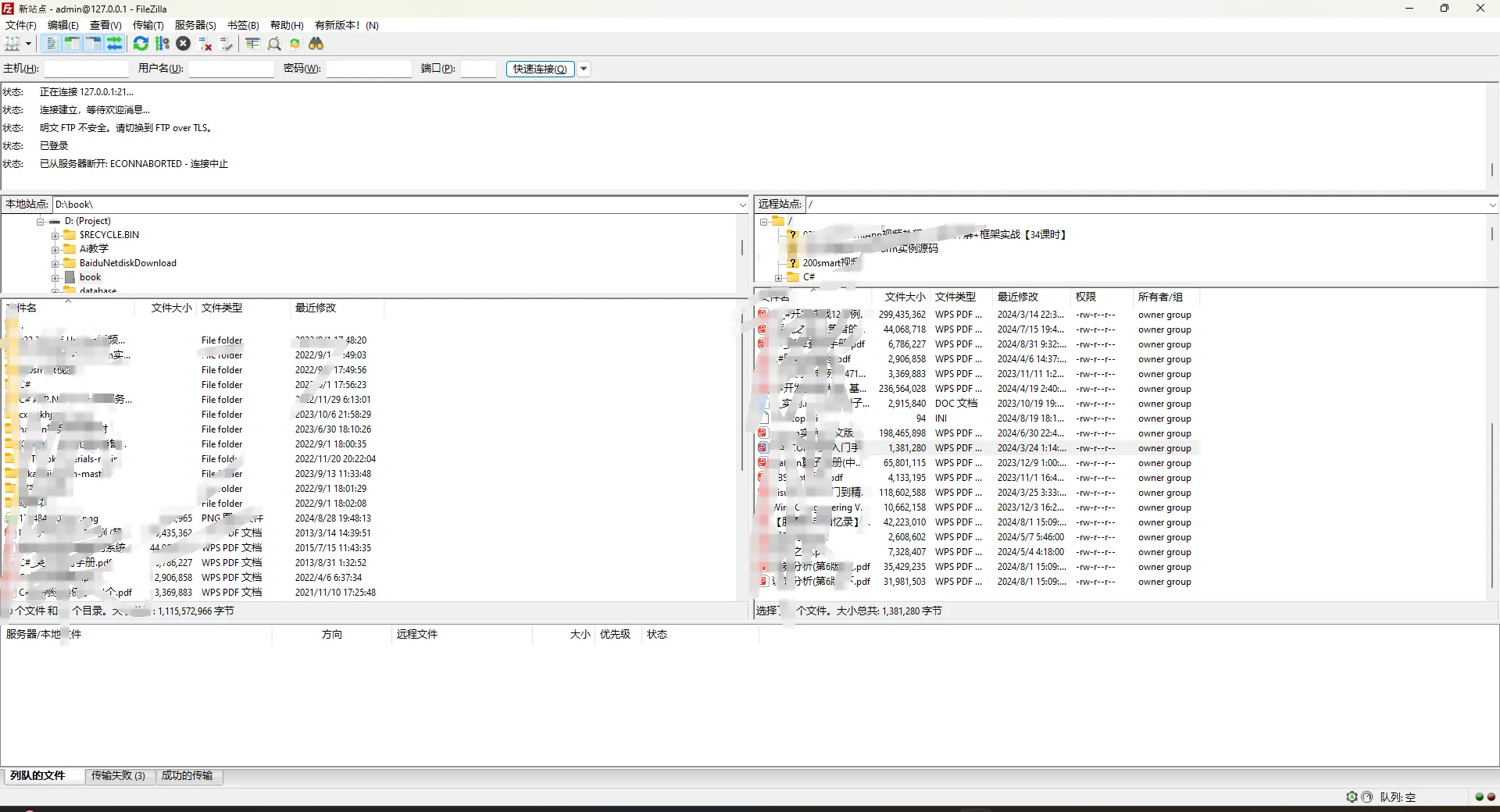Click the speed limit gauge in status bar
This screenshot has width=1500, height=812.
1366,797
